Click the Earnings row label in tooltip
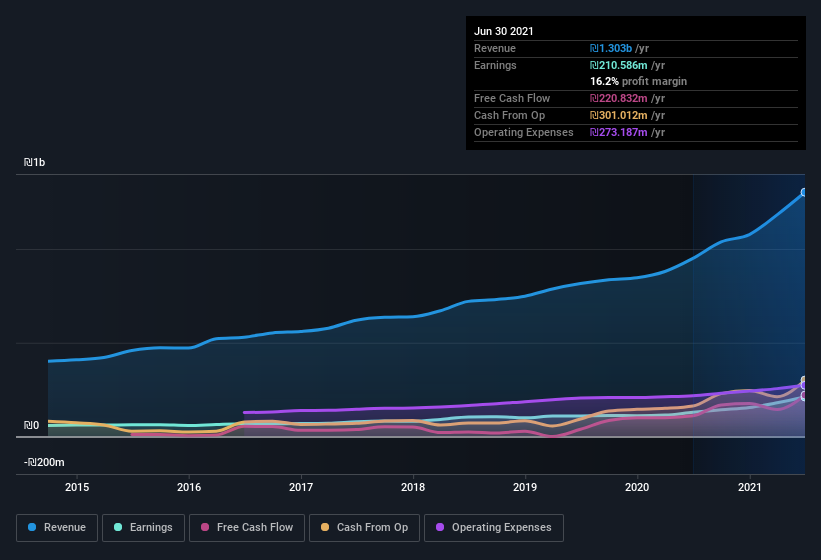 (x=495, y=65)
